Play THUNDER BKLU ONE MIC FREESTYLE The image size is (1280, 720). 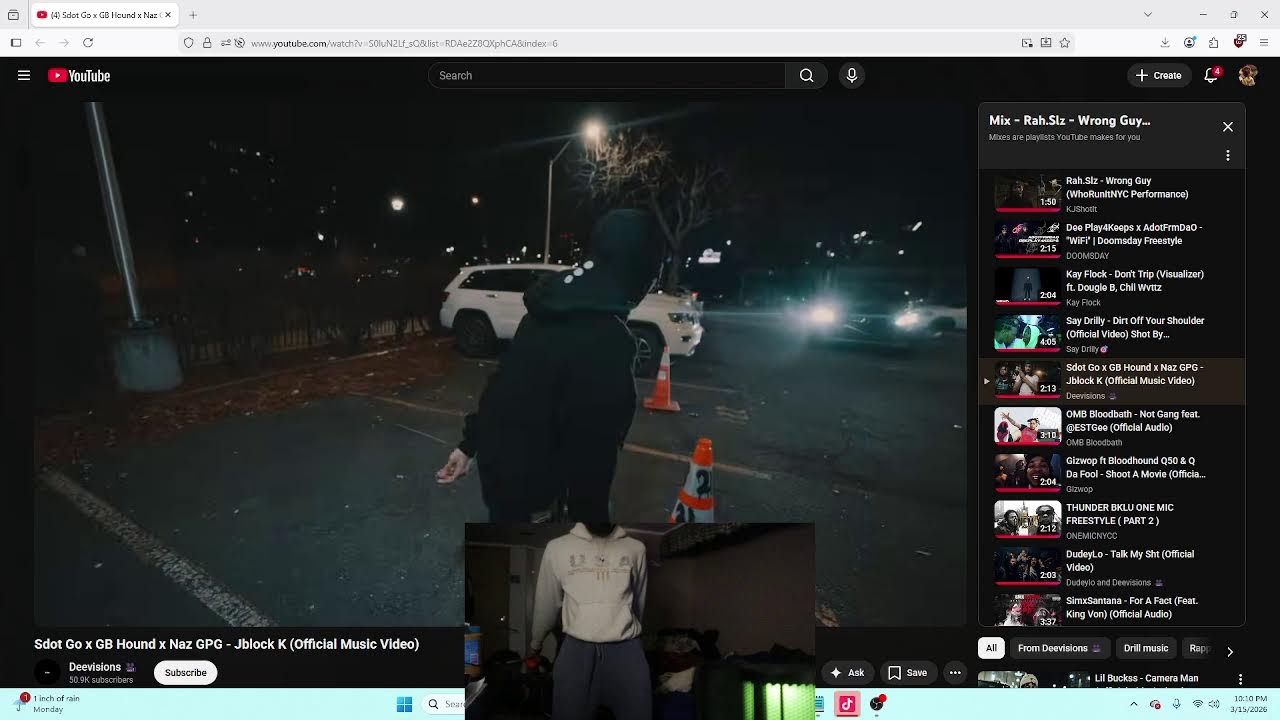[1110, 521]
